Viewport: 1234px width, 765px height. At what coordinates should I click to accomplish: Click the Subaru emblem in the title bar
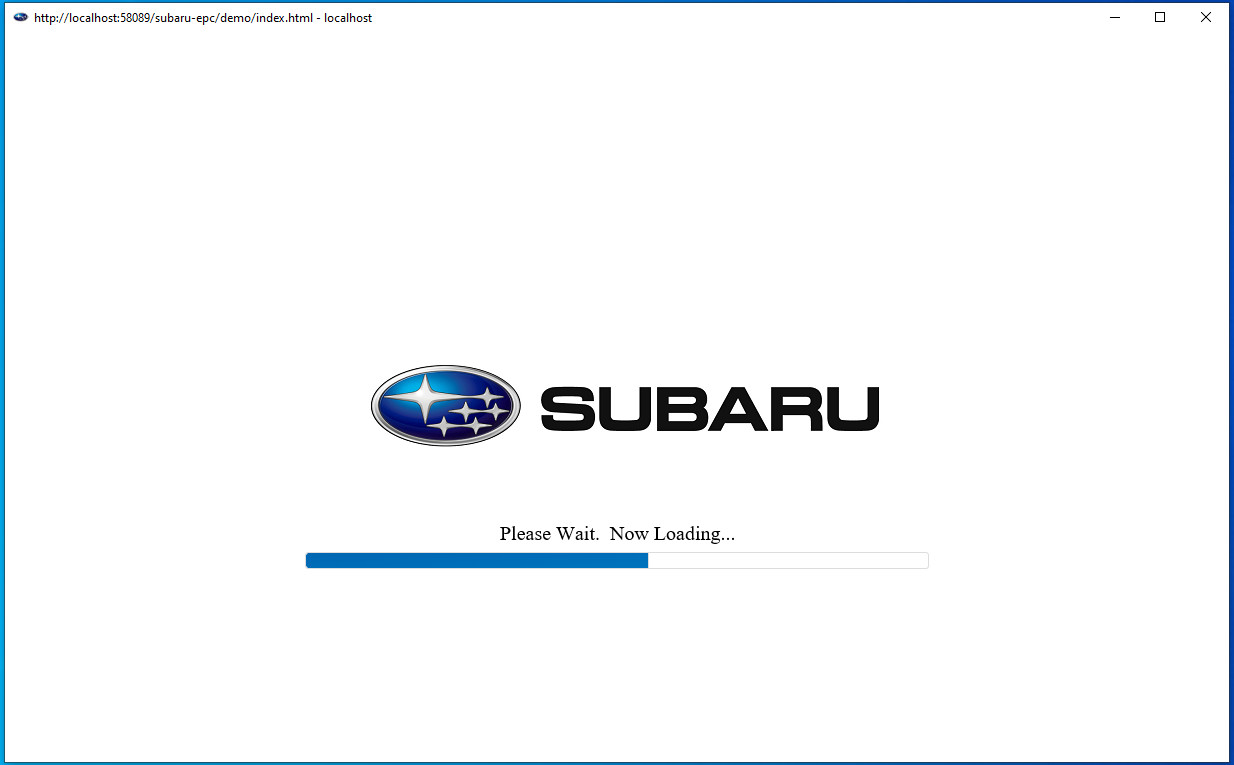pyautogui.click(x=20, y=17)
